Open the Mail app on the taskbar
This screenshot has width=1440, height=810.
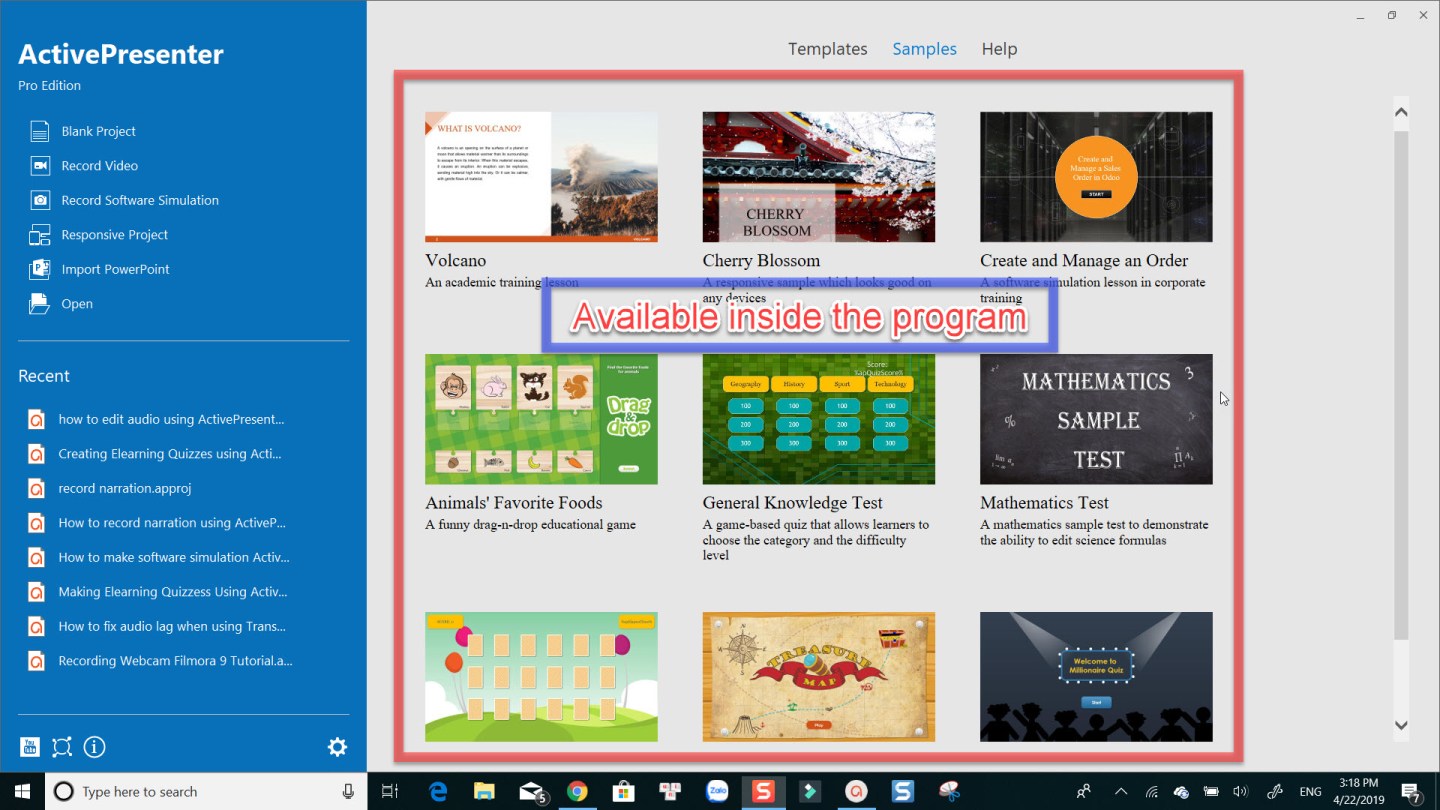tap(532, 791)
